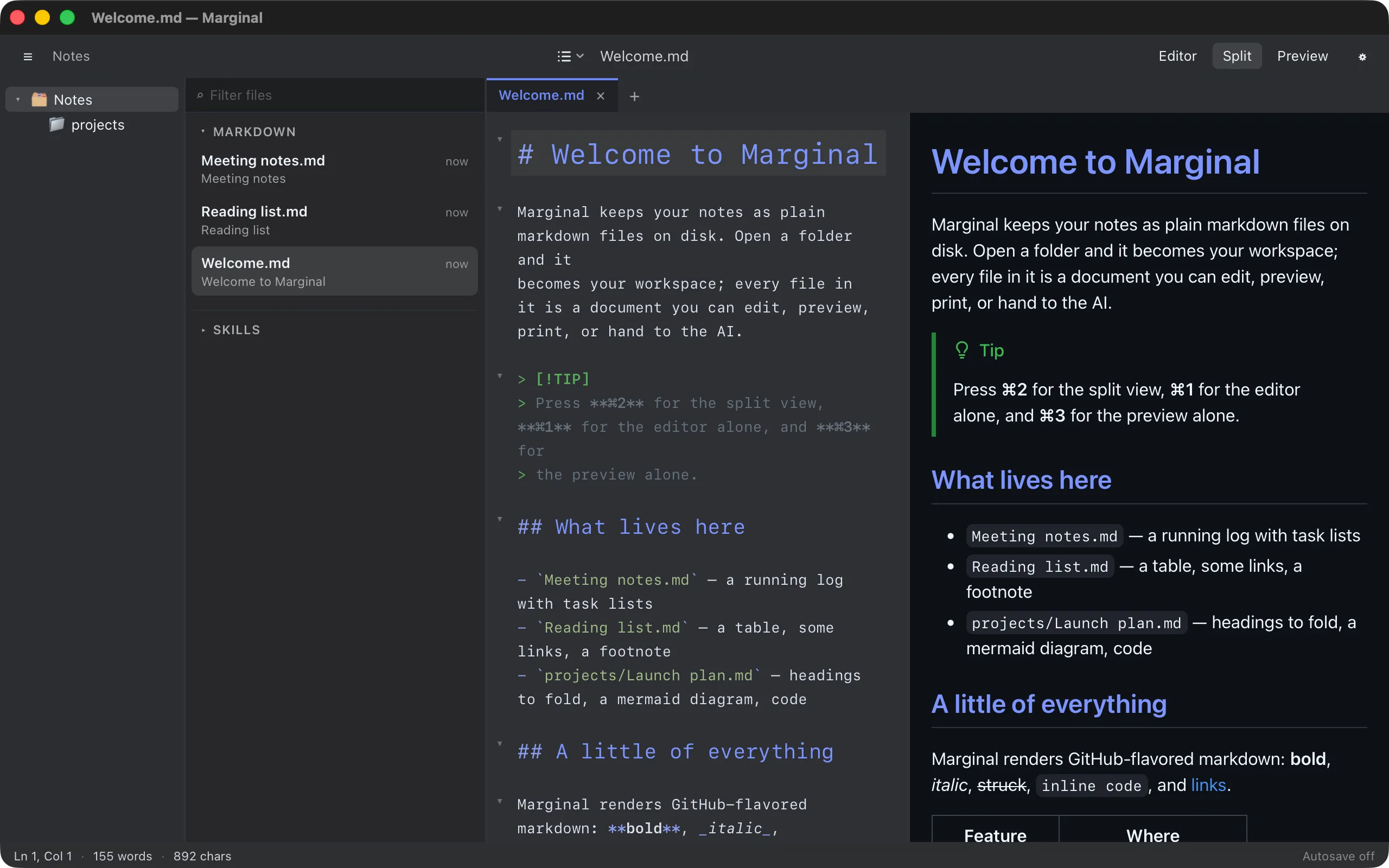The width and height of the screenshot is (1389, 868).
Task: Switch to Preview view mode
Action: click(1302, 56)
